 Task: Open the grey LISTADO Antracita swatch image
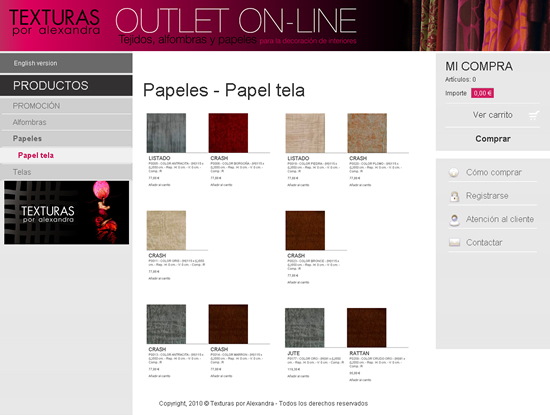click(166, 133)
